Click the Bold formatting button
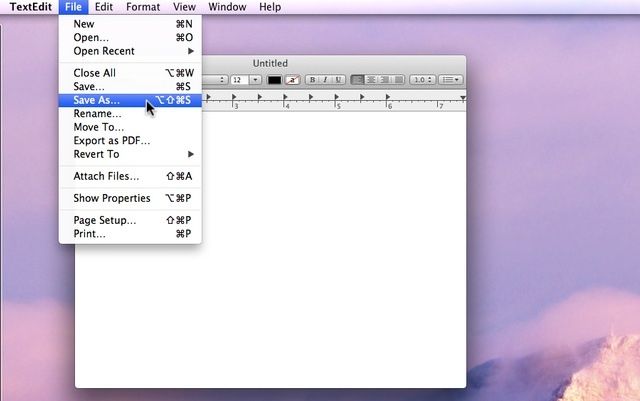The height and width of the screenshot is (401, 640). click(313, 79)
